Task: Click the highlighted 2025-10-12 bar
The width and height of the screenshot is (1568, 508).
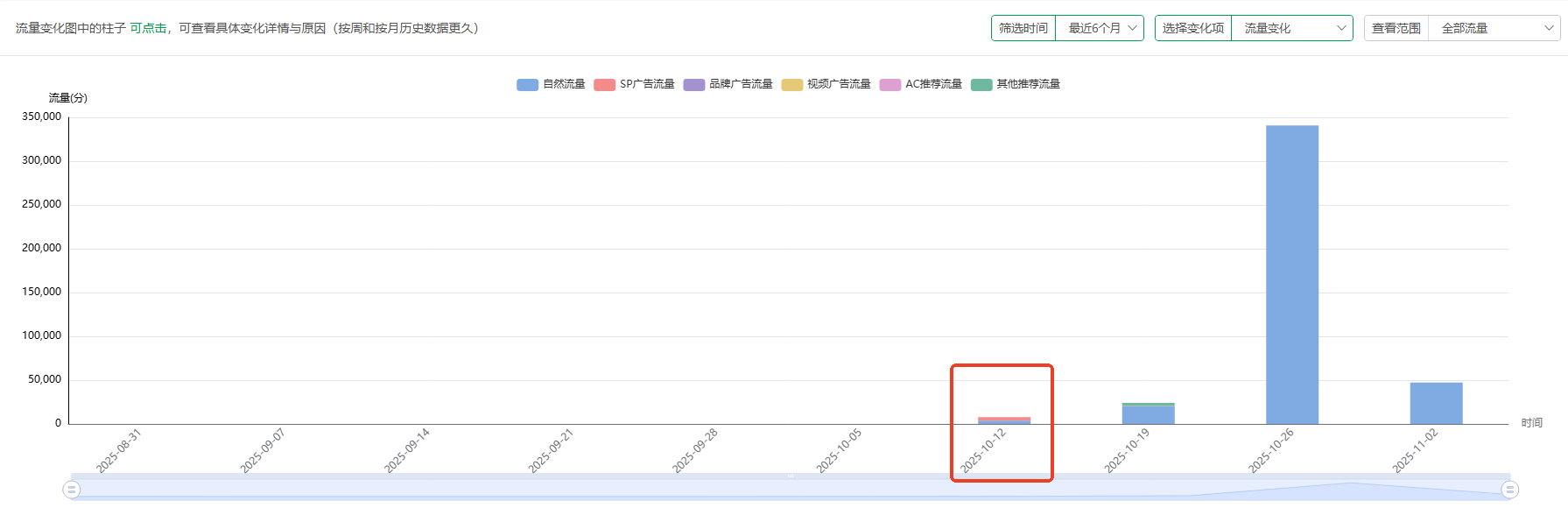Action: coord(1003,420)
